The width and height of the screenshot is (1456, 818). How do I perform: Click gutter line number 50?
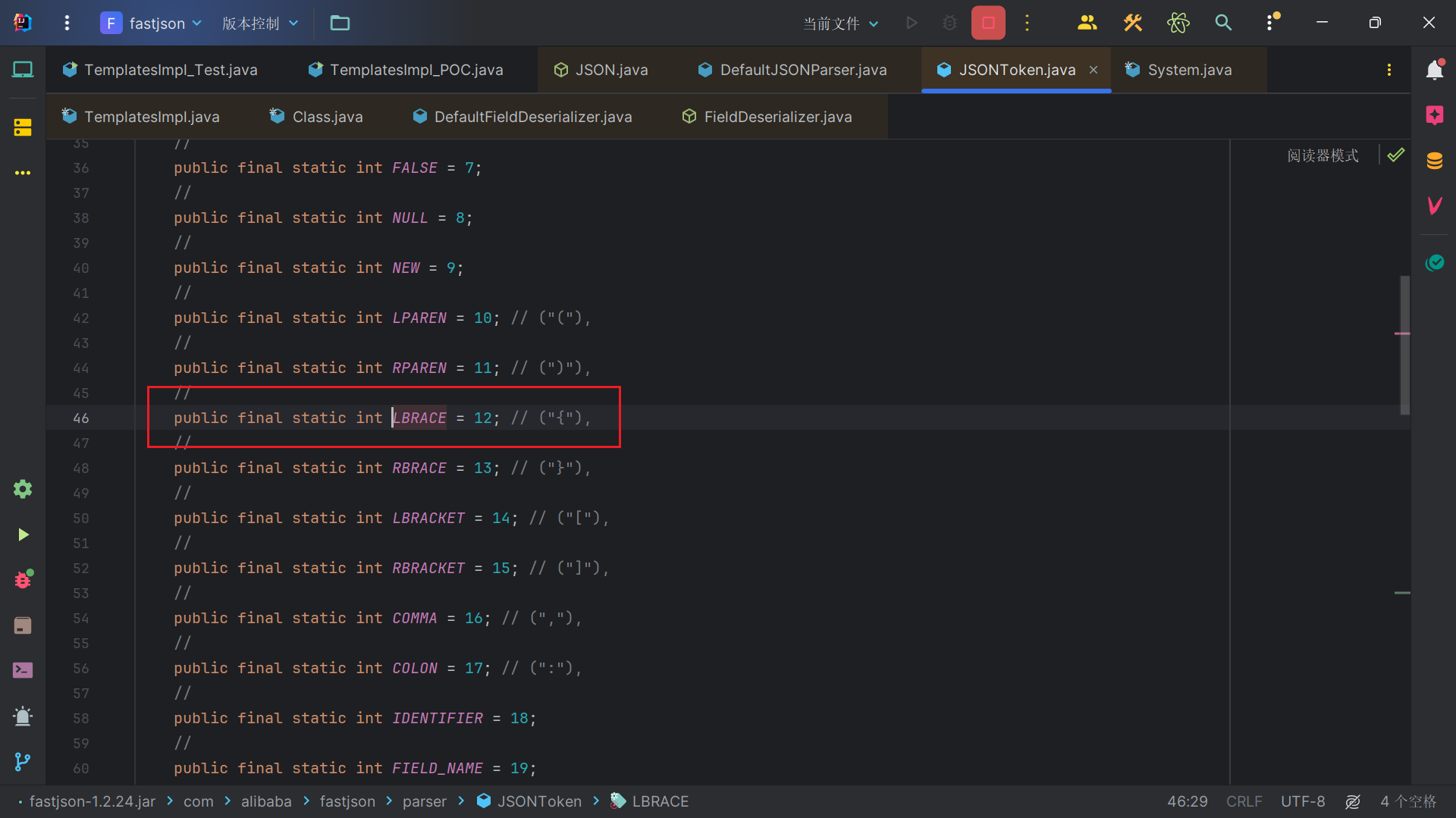click(x=81, y=518)
